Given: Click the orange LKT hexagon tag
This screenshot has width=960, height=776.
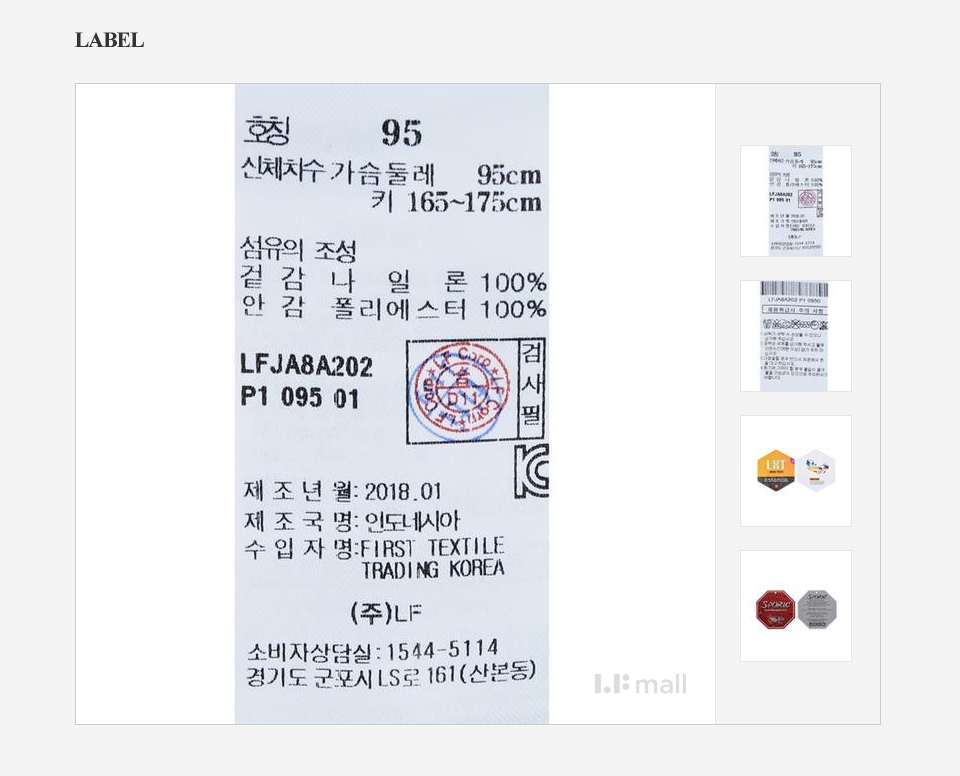Looking at the screenshot, I should tap(776, 470).
